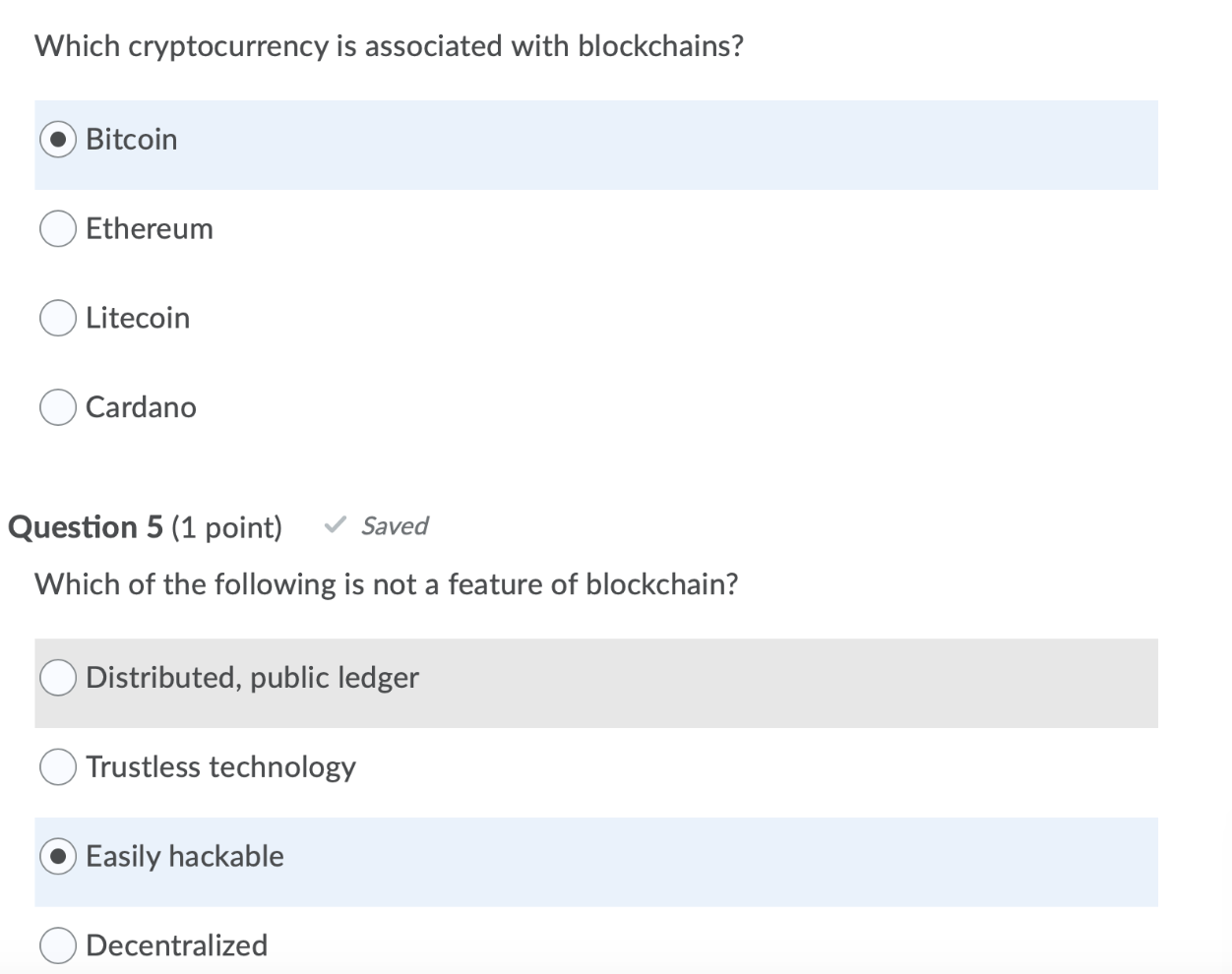1232x974 pixels.
Task: Click the Ethereum answer label text
Action: [x=150, y=228]
